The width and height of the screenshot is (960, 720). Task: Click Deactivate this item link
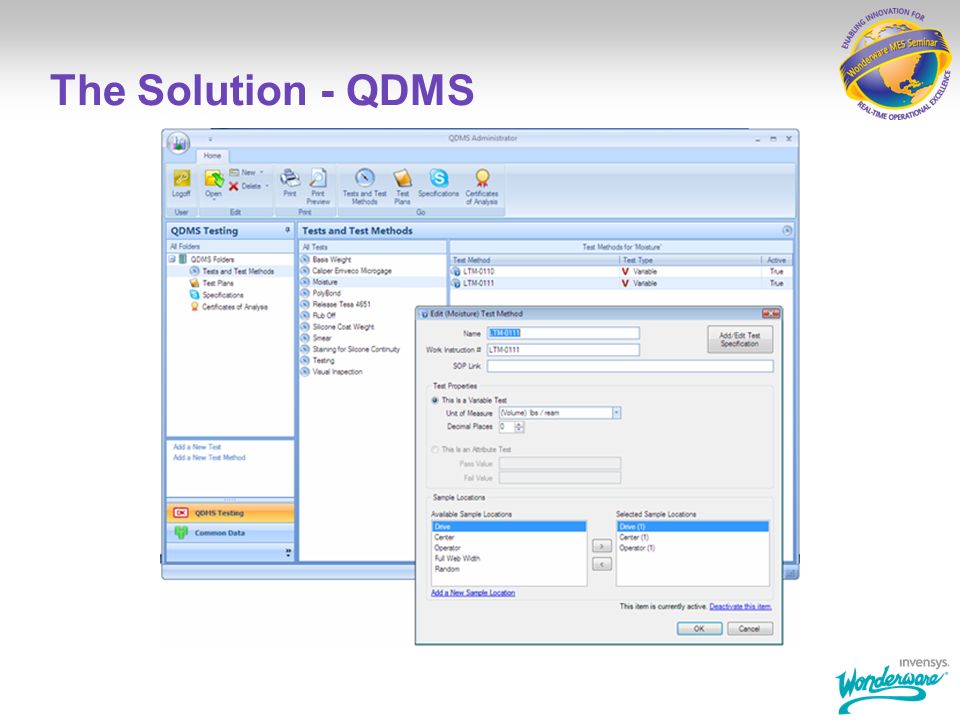[x=740, y=606]
